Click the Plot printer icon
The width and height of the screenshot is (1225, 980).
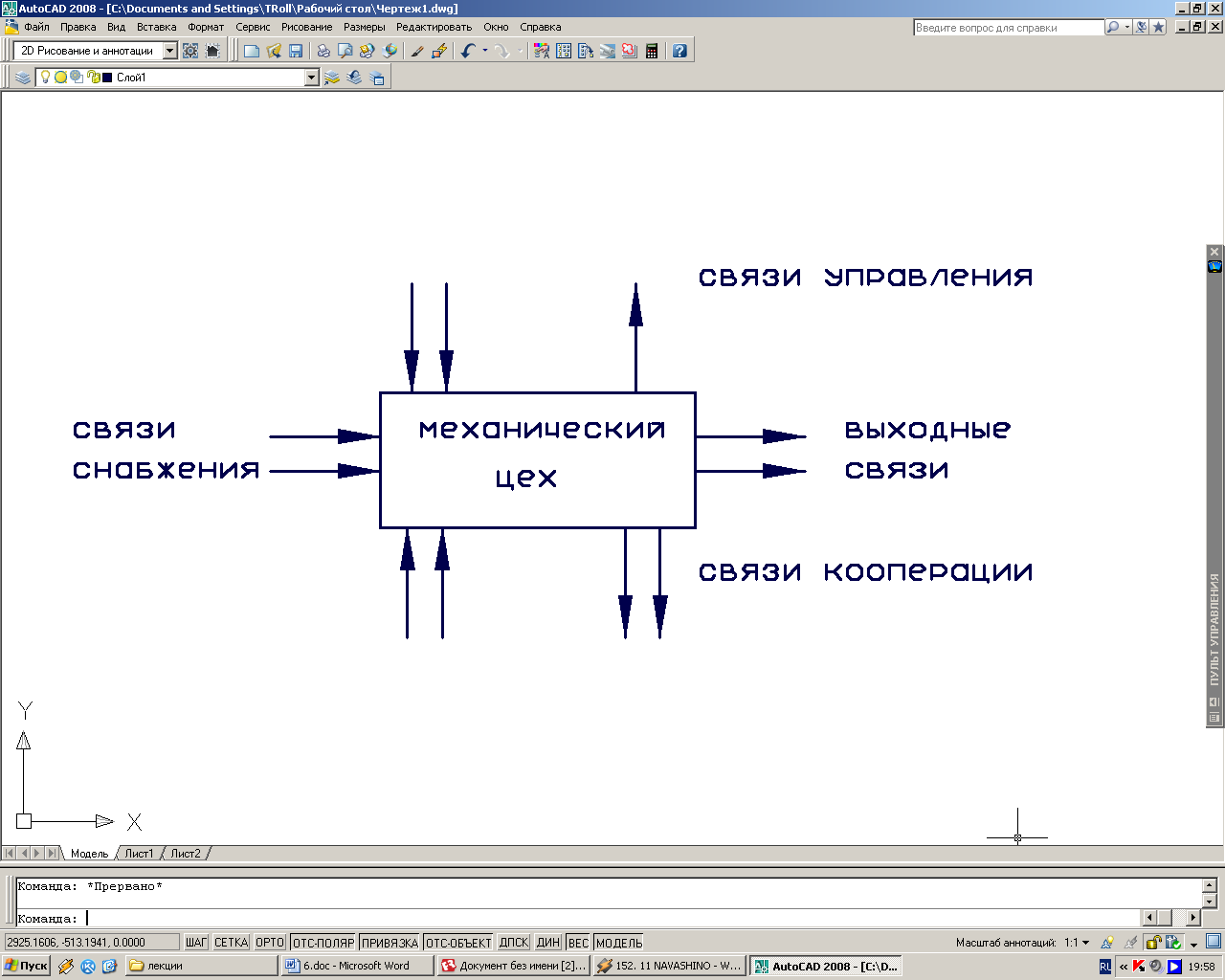click(323, 51)
